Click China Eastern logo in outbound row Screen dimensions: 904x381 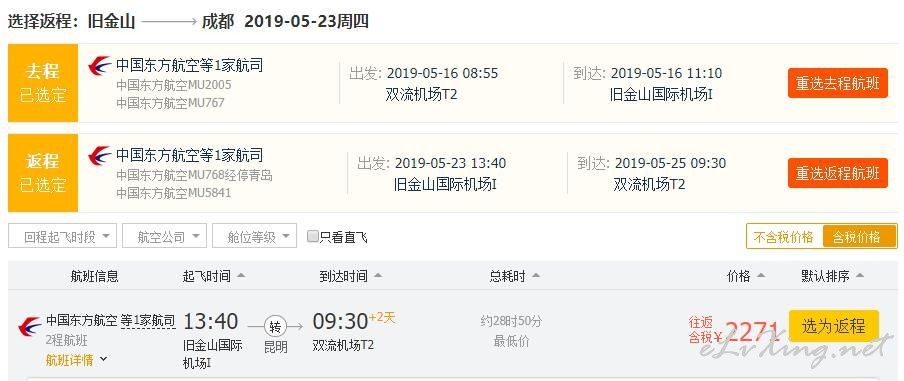pyautogui.click(x=100, y=66)
